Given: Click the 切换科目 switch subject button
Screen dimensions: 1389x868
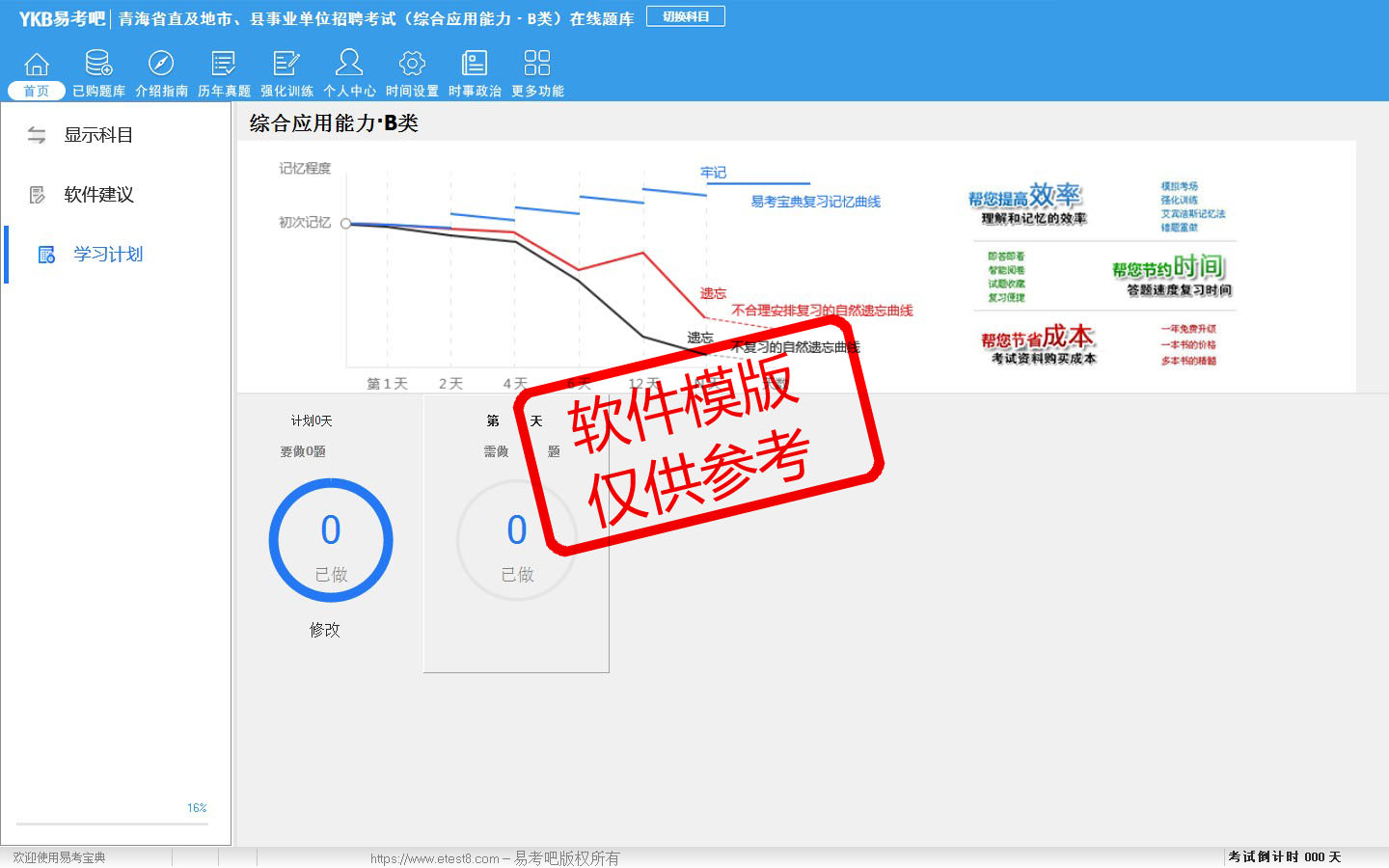Looking at the screenshot, I should point(685,16).
